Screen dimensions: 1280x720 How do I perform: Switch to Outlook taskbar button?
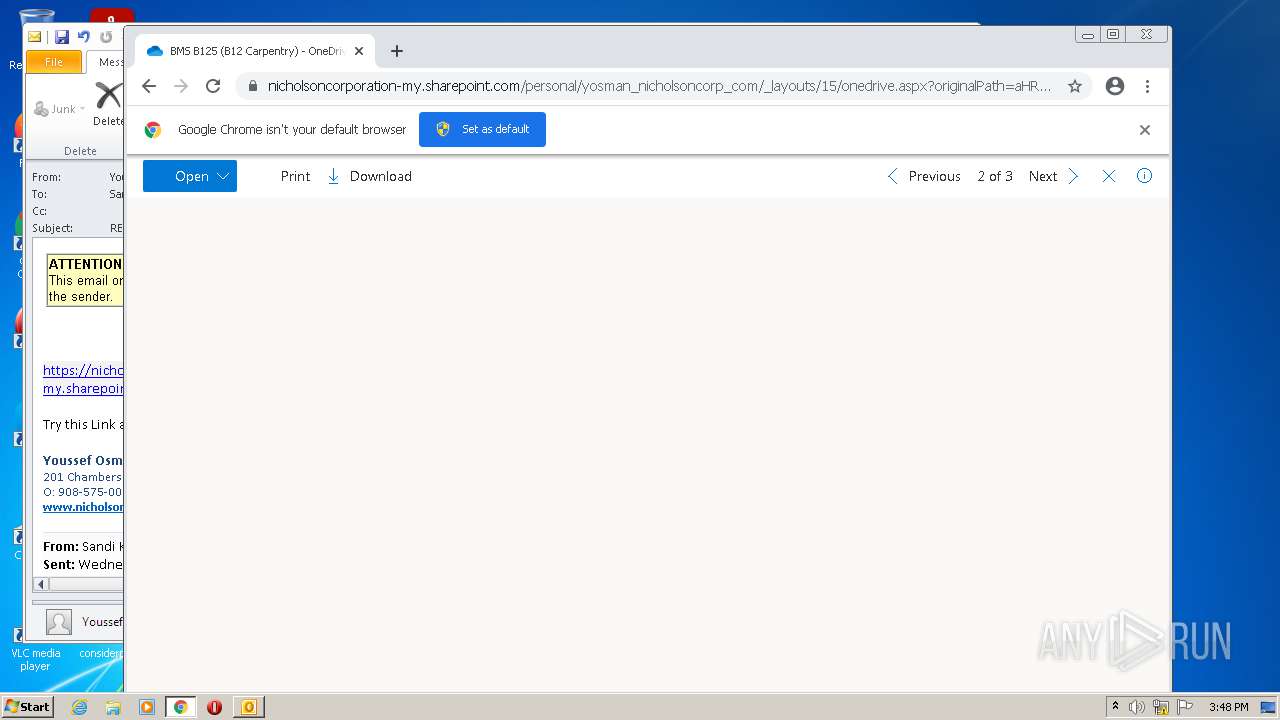click(x=249, y=707)
